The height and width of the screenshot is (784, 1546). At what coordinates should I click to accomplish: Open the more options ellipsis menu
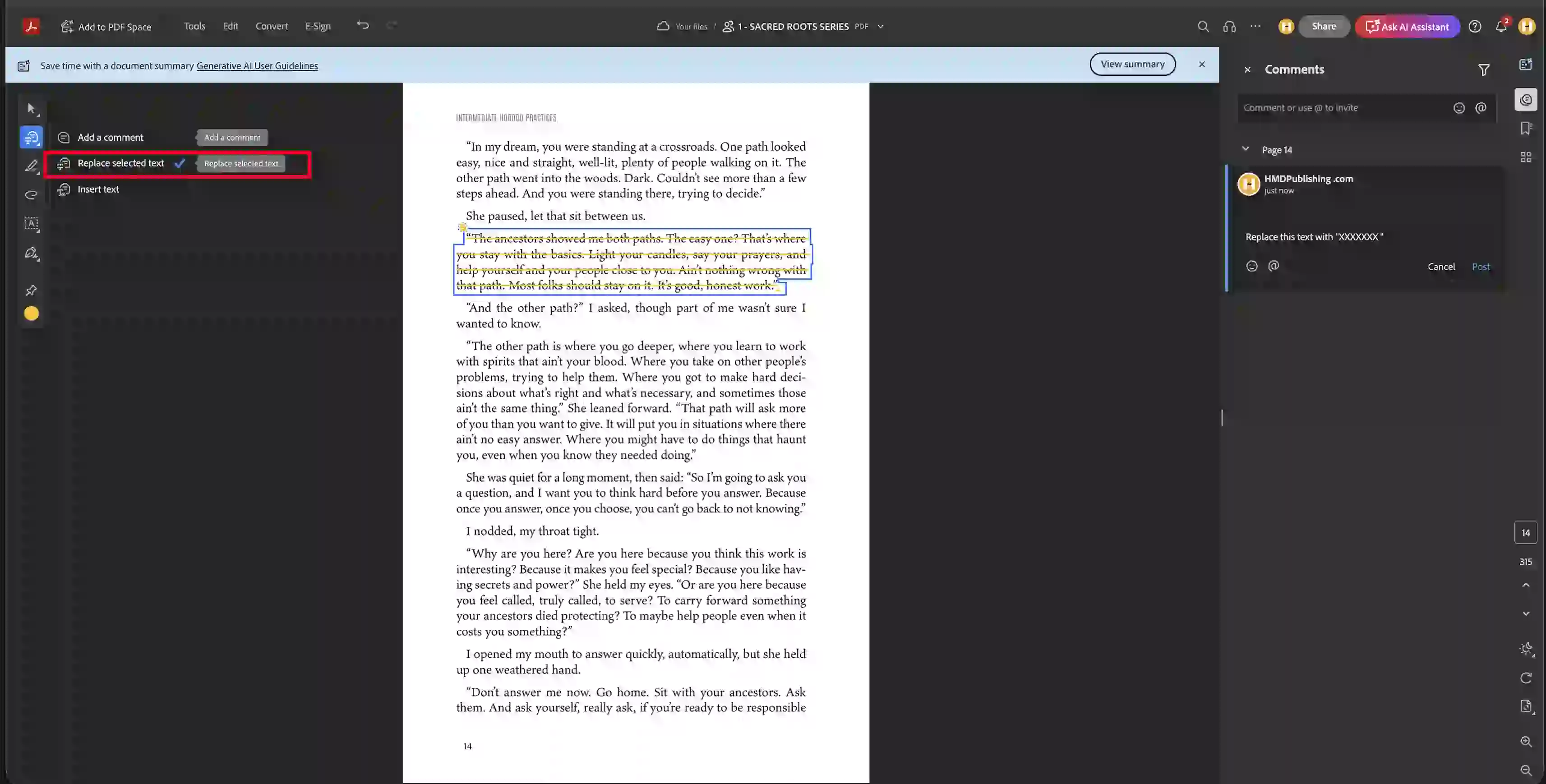pyautogui.click(x=1255, y=27)
